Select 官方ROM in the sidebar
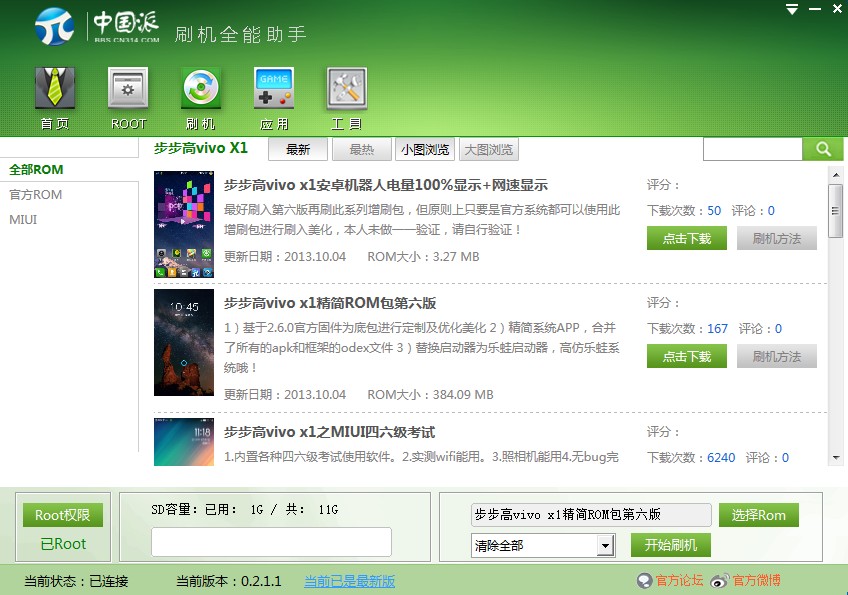The width and height of the screenshot is (848, 595). tap(36, 195)
